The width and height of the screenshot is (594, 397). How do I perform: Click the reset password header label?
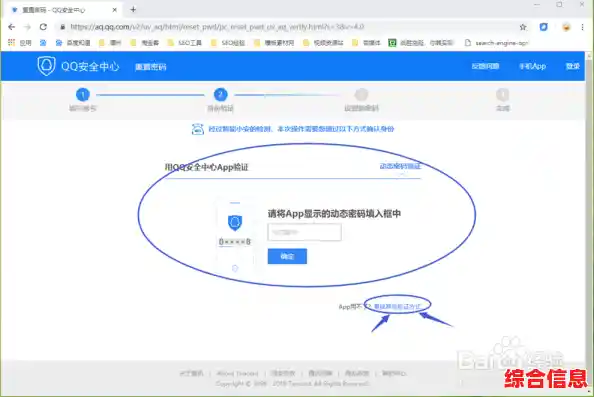pyautogui.click(x=150, y=67)
